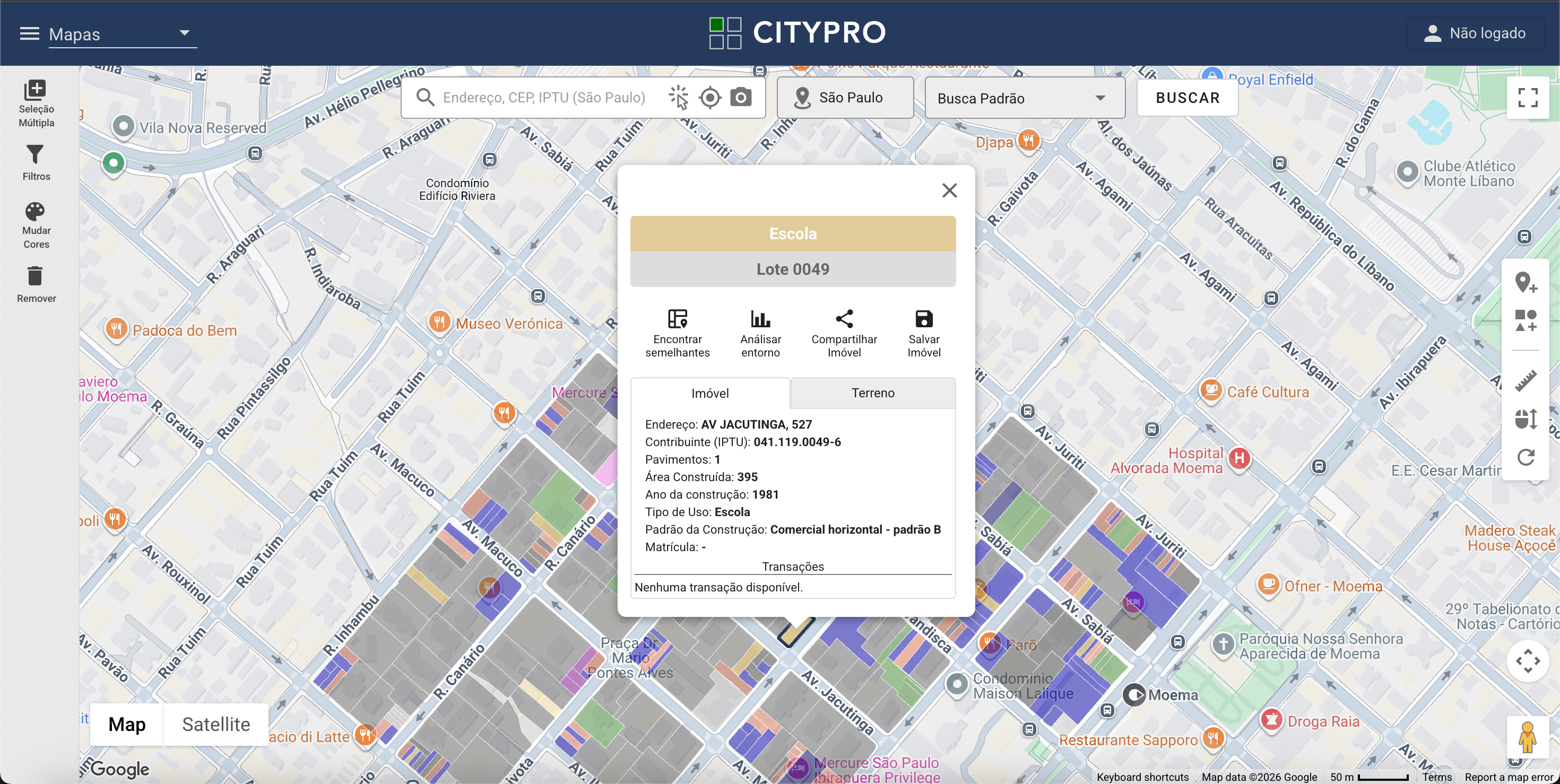Screen dimensions: 1560x784
Task: Close the property info popup
Action: pyautogui.click(x=949, y=191)
